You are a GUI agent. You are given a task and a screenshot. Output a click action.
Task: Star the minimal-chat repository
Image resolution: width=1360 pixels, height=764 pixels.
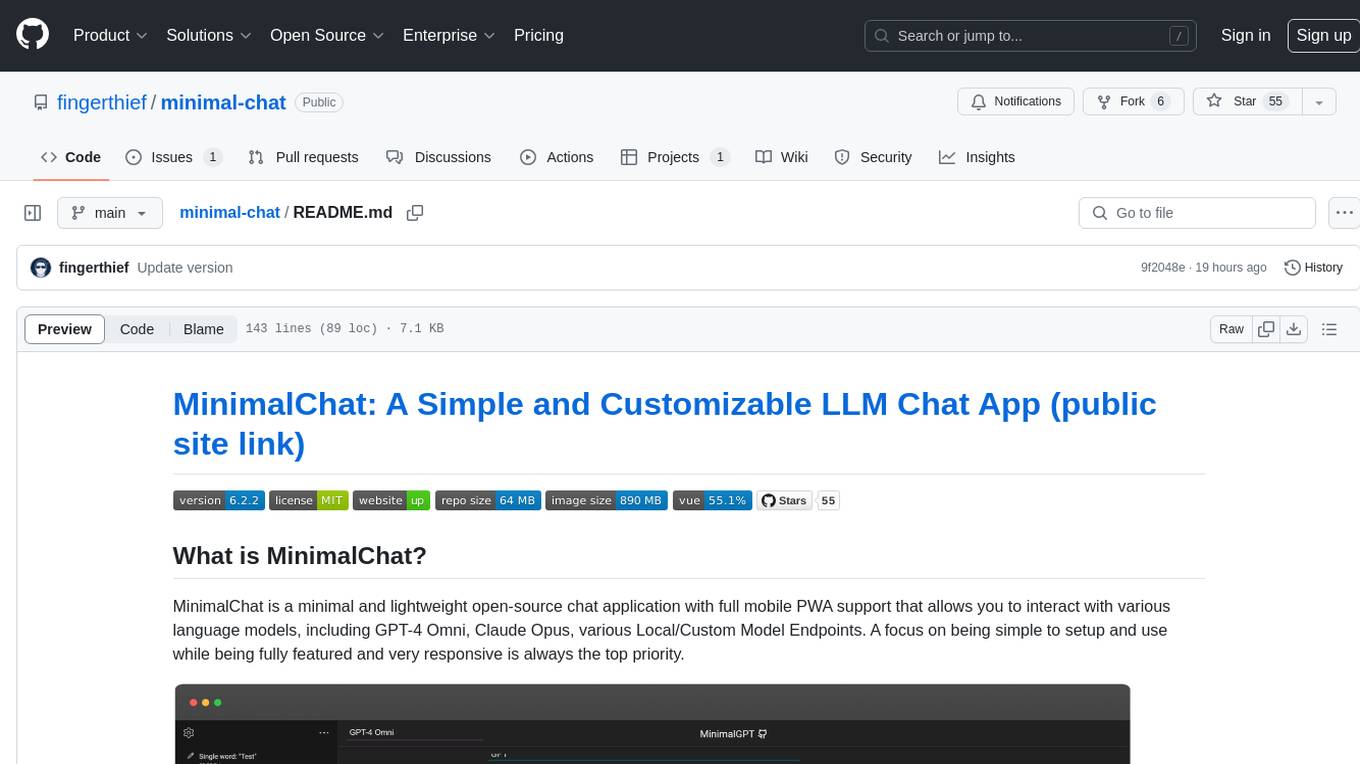[1247, 102]
